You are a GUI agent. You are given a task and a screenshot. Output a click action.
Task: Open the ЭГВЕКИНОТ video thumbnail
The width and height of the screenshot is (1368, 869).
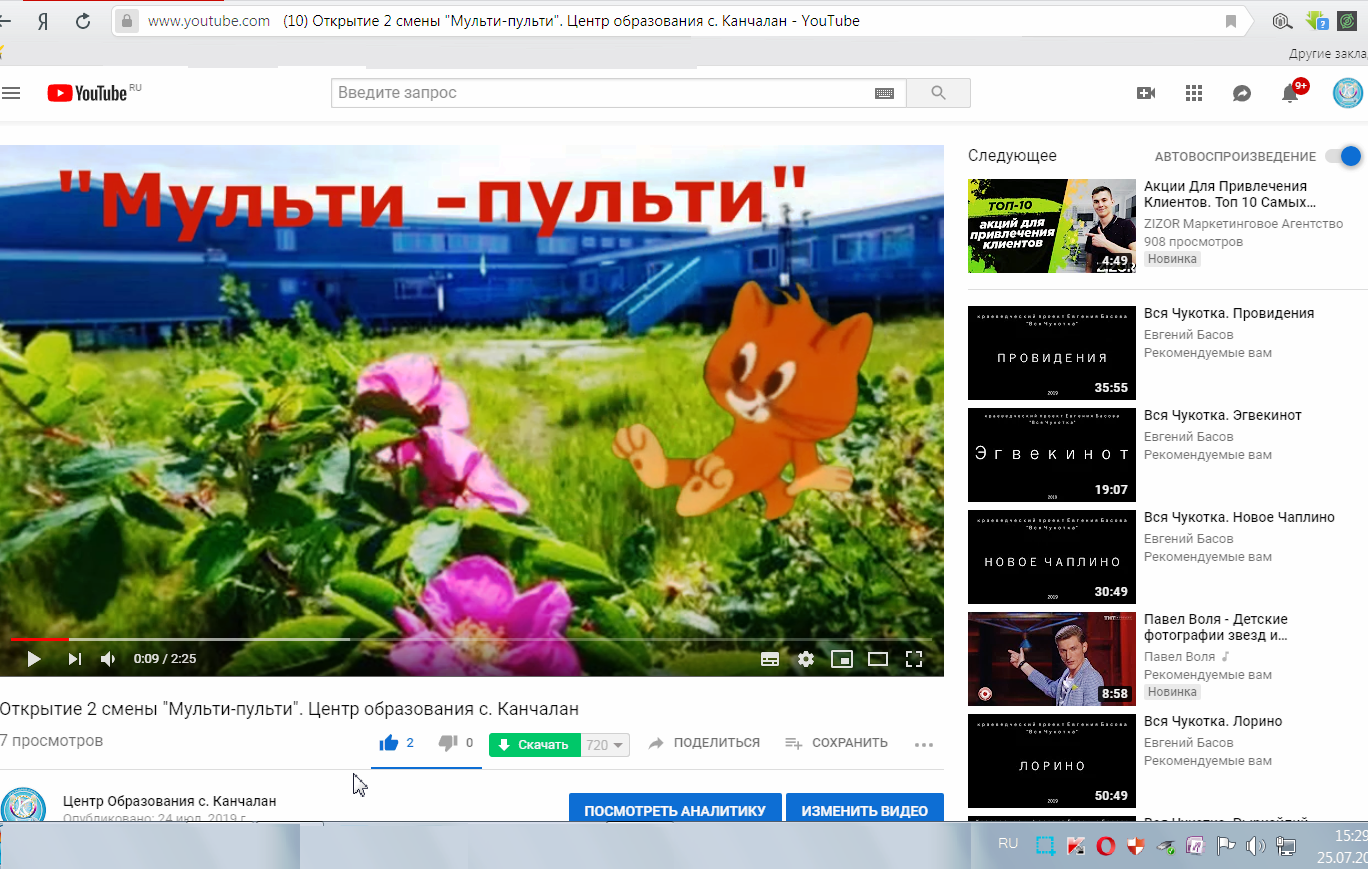tap(1052, 455)
